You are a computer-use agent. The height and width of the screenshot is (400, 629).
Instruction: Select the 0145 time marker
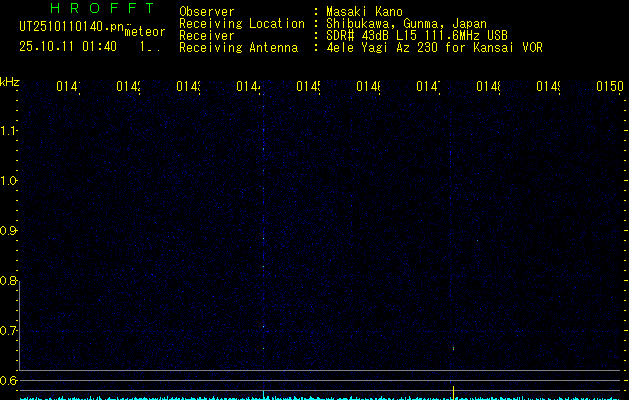click(x=308, y=87)
